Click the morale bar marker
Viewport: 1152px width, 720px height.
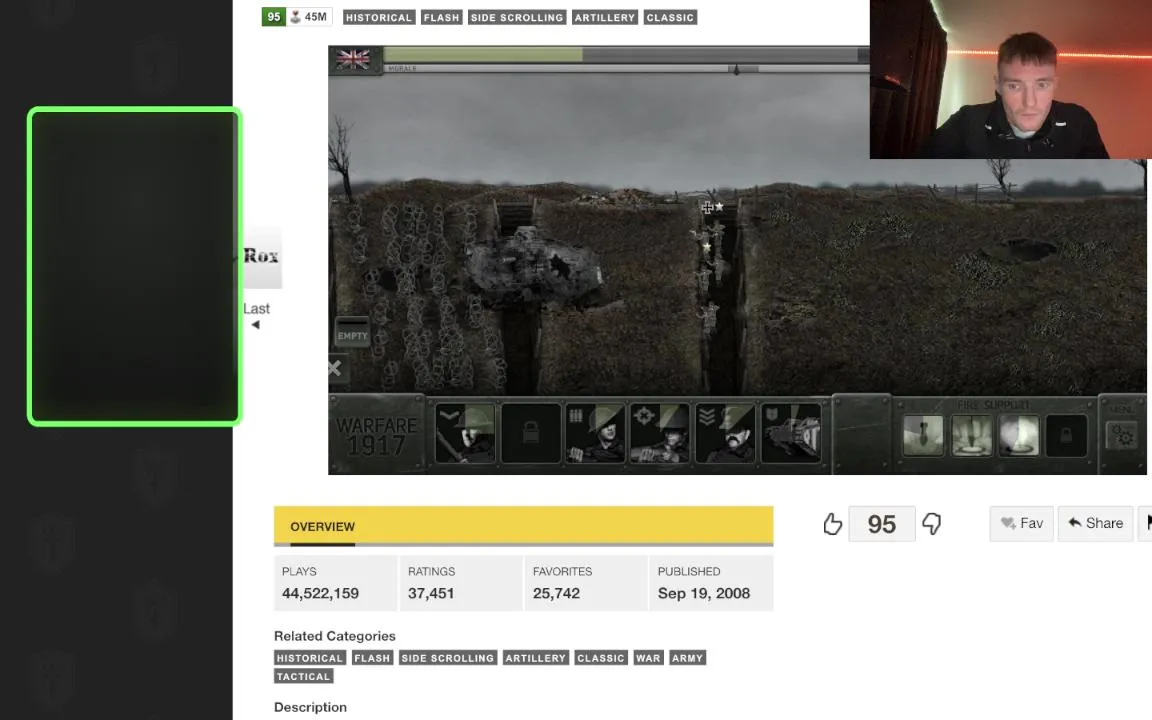736,69
